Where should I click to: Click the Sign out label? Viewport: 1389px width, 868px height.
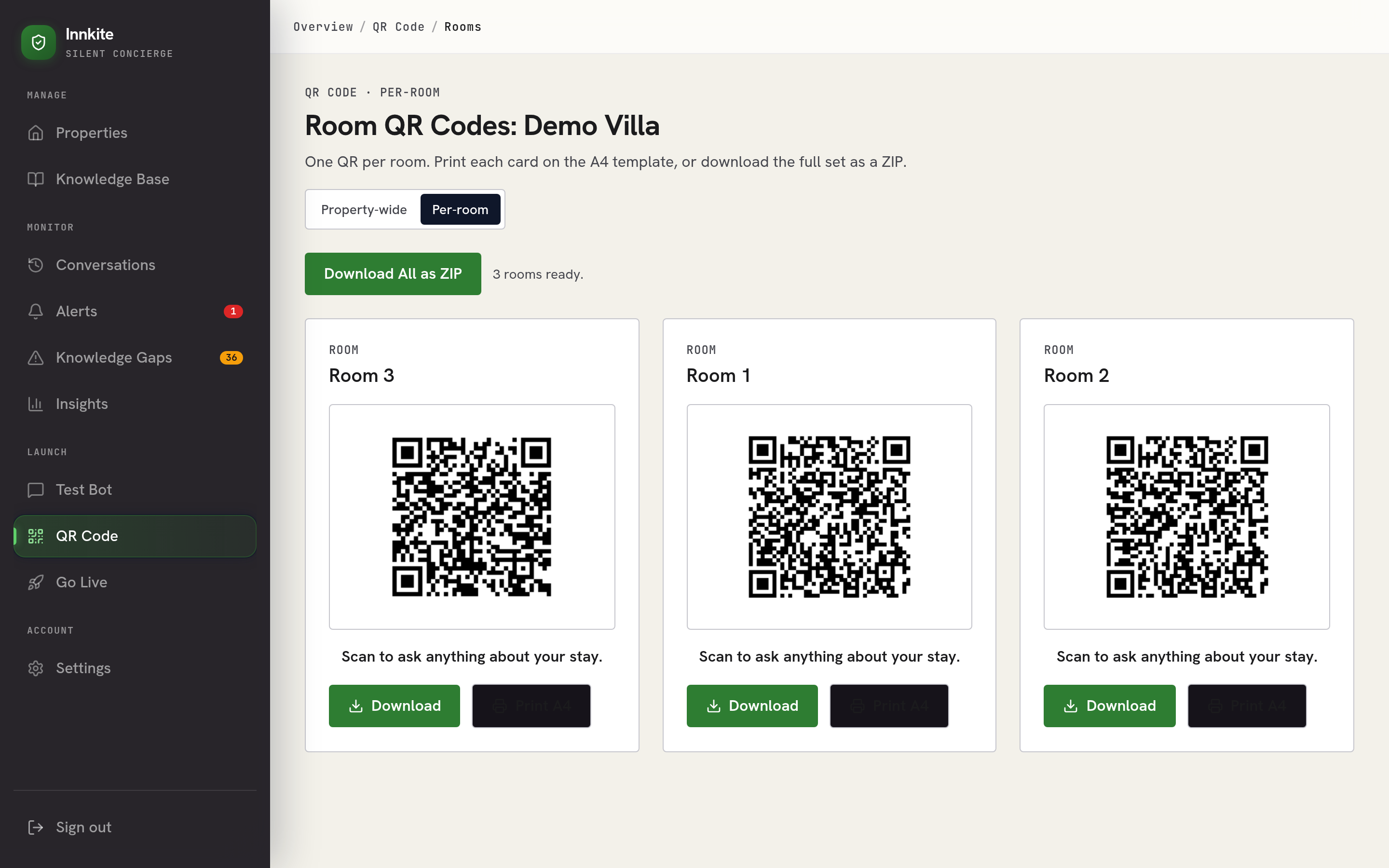[x=83, y=827]
